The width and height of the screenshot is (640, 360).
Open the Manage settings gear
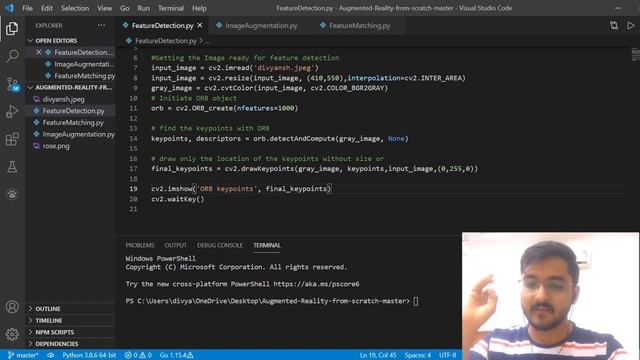[x=12, y=334]
